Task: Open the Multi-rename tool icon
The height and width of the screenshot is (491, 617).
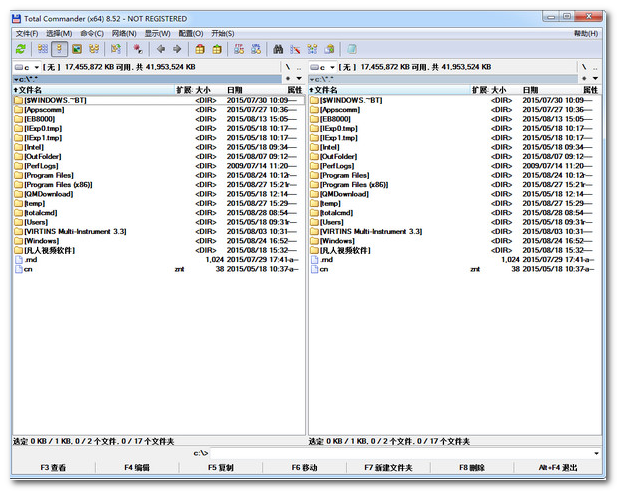Action: 295,49
